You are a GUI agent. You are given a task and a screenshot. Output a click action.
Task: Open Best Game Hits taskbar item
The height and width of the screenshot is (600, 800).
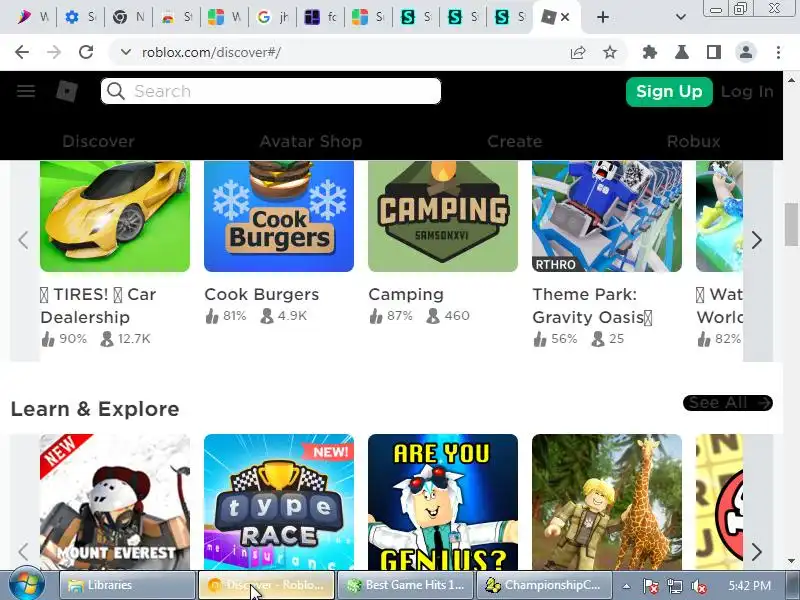[x=406, y=585]
